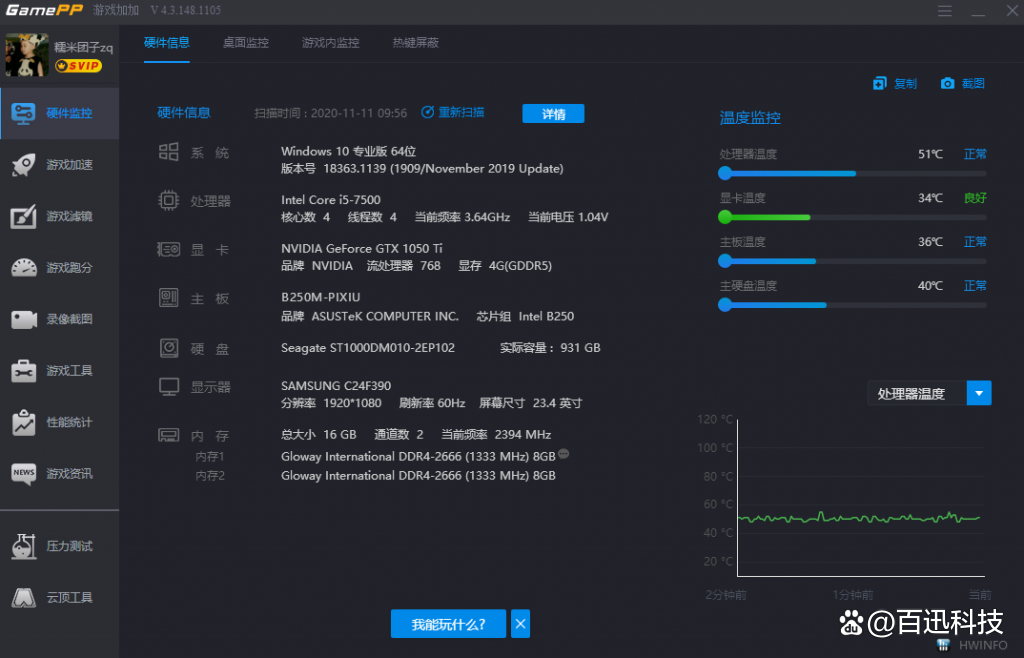Click the 主板 motherboard icon
This screenshot has height=658, width=1024.
coord(168,298)
